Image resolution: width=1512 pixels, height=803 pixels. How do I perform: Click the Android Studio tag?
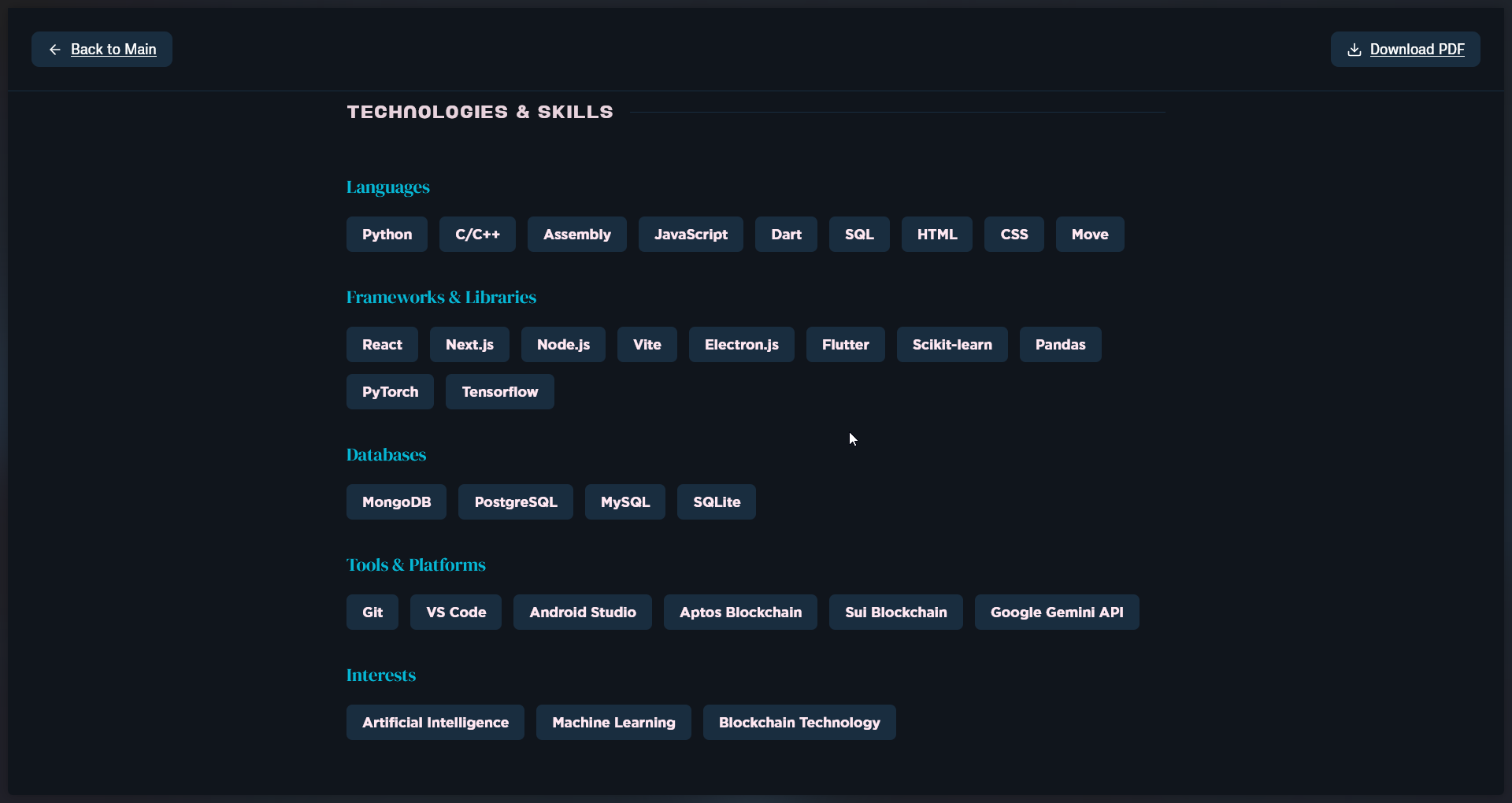[583, 612]
